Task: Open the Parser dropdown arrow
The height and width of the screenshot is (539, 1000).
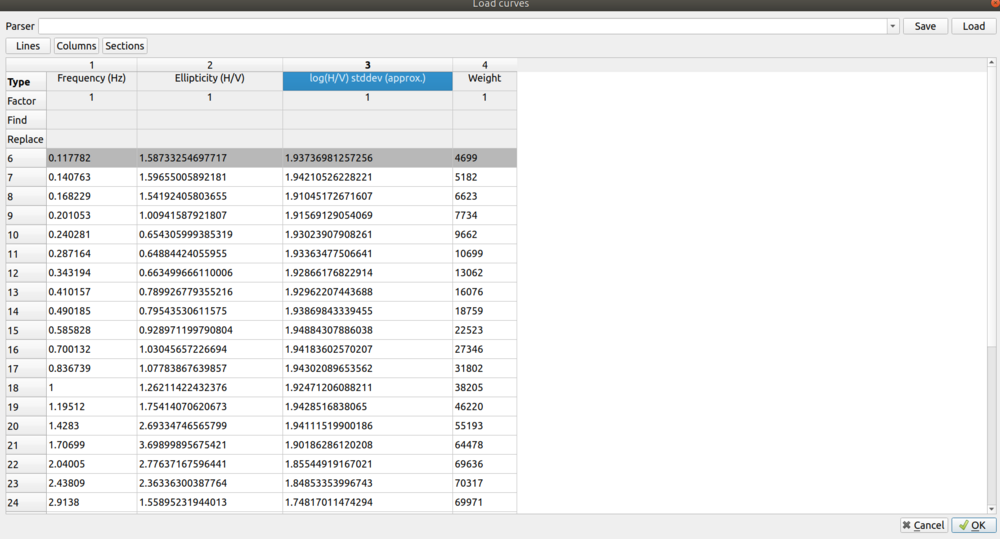Action: pyautogui.click(x=892, y=26)
